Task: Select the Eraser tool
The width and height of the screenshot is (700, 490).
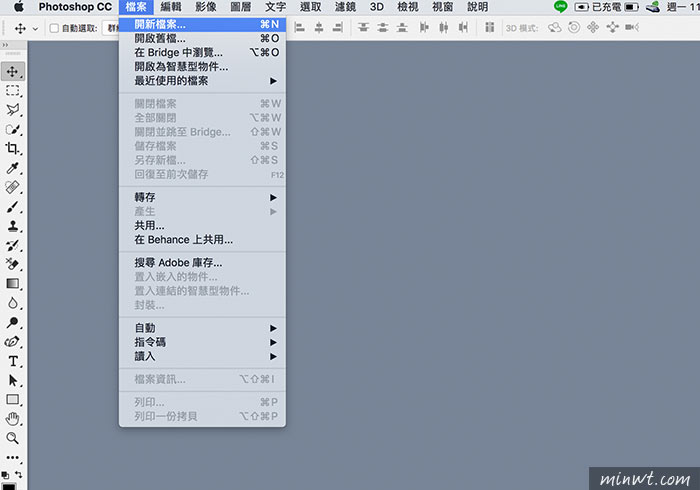Action: [12, 264]
